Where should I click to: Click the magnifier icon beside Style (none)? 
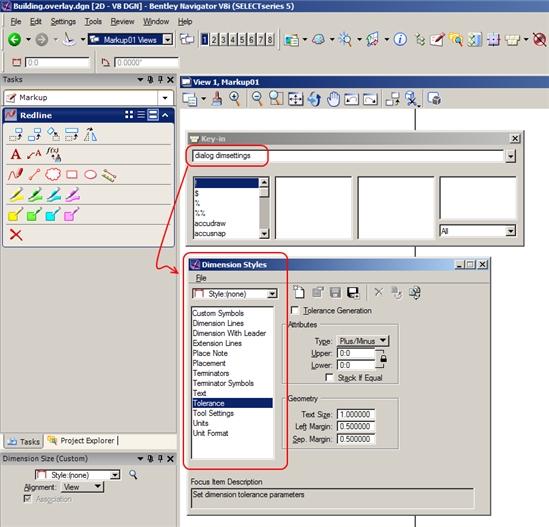(x=133, y=474)
